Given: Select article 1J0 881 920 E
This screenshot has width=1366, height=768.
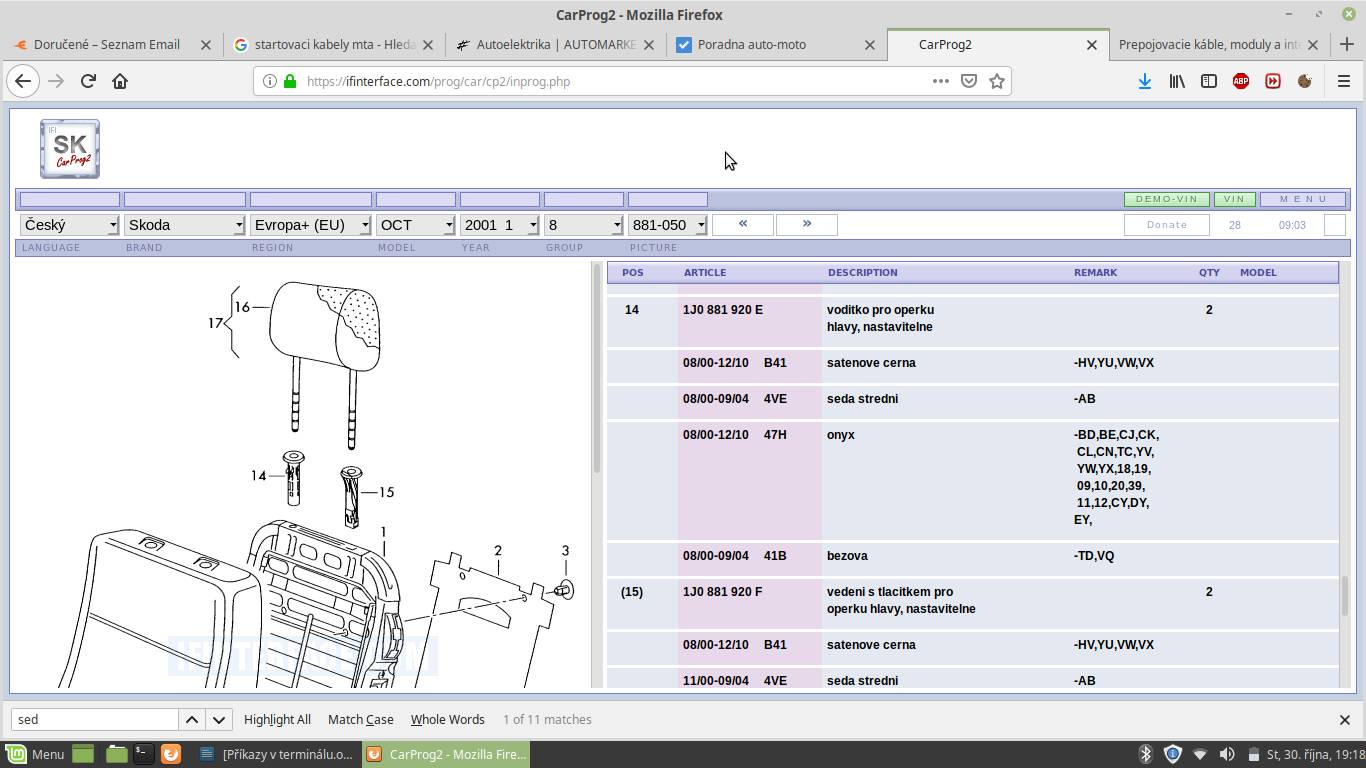Looking at the screenshot, I should click(723, 310).
